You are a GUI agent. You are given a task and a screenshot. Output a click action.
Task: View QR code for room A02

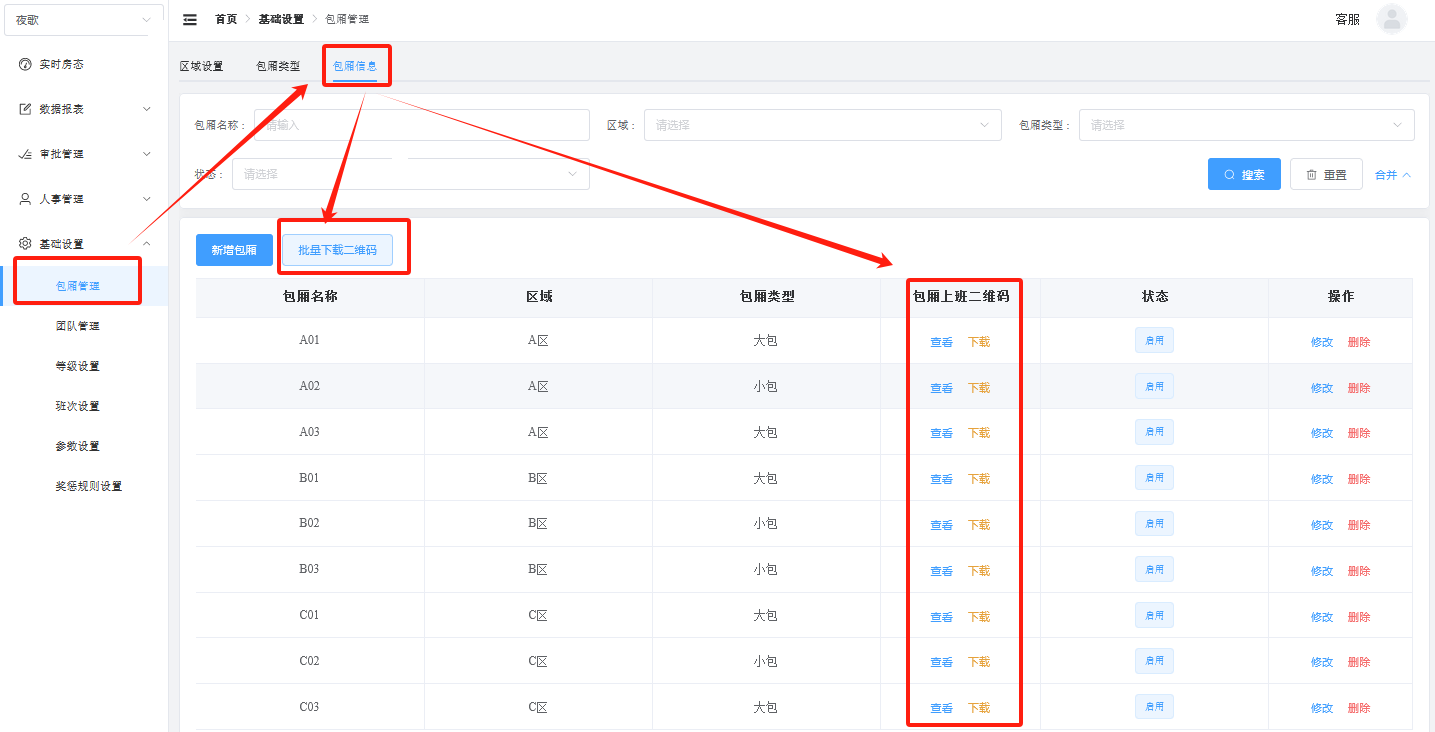pyautogui.click(x=941, y=388)
